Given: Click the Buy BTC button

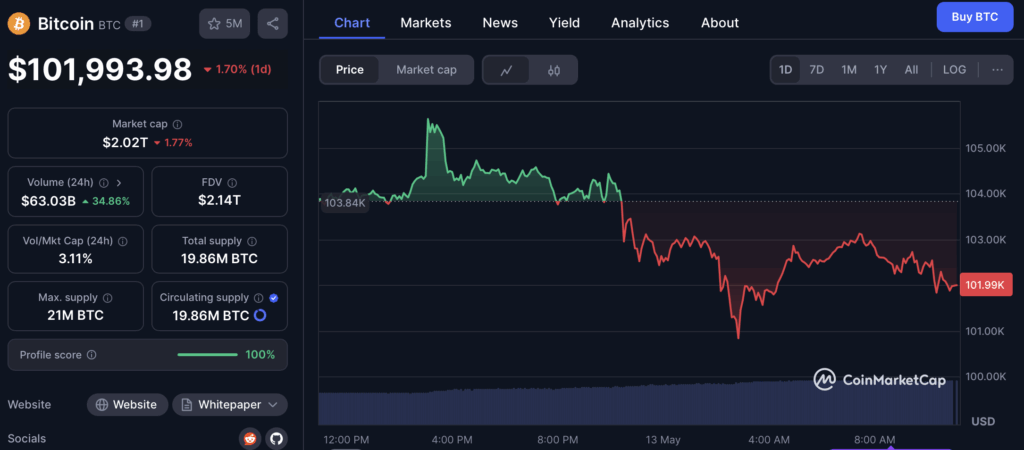Looking at the screenshot, I should click(x=974, y=17).
